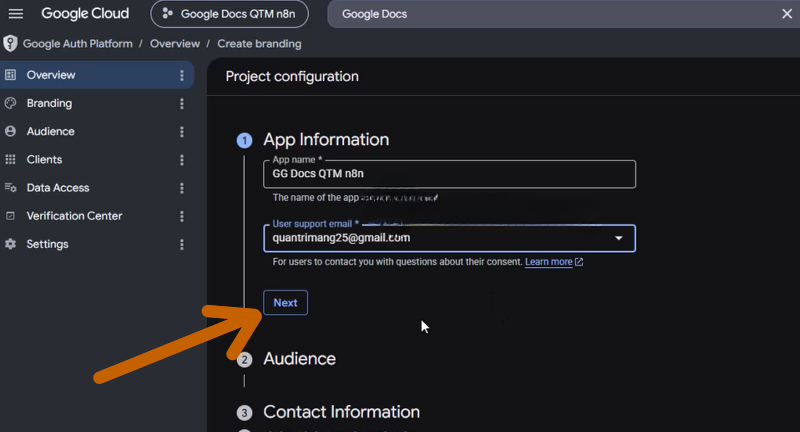The width and height of the screenshot is (800, 432).
Task: Expand the App Information step header
Action: 326,140
